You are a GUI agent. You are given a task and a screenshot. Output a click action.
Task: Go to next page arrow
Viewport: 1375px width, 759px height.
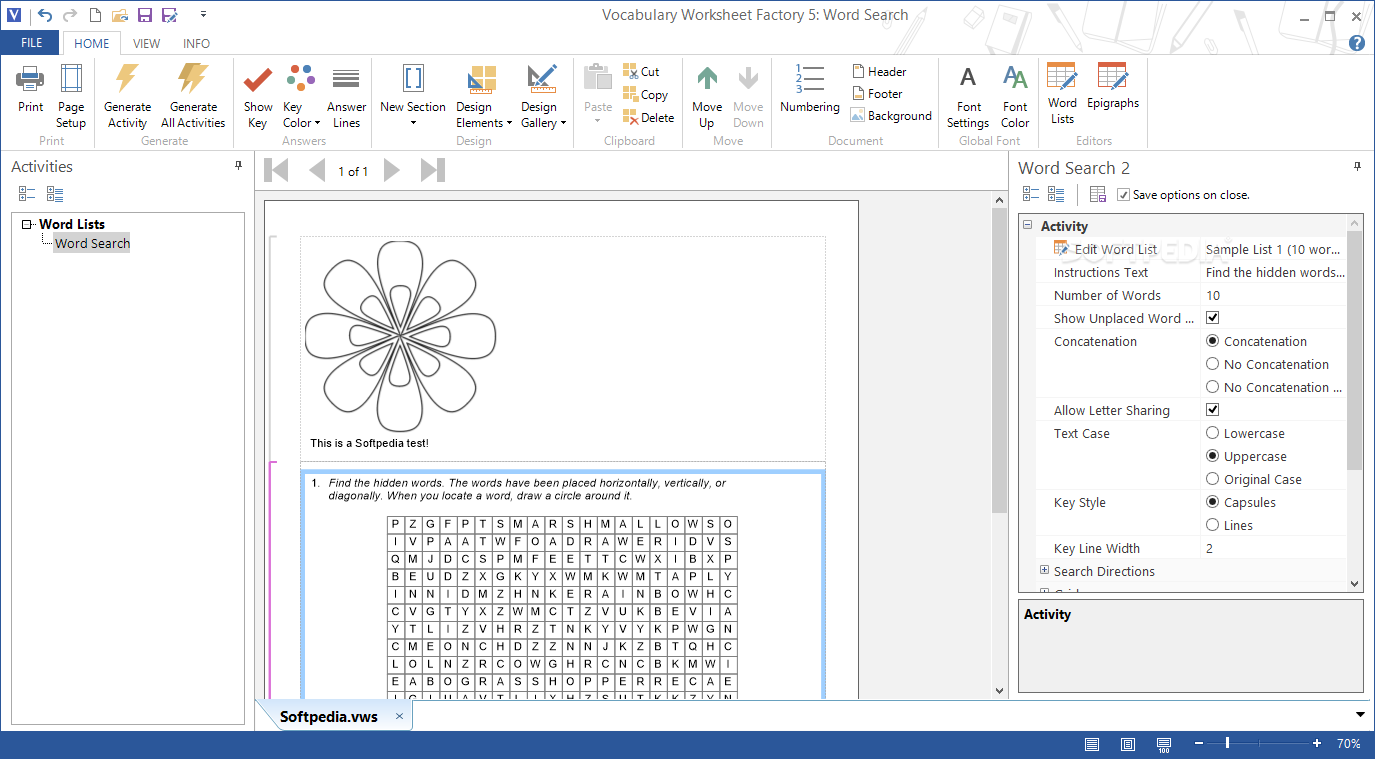391,170
